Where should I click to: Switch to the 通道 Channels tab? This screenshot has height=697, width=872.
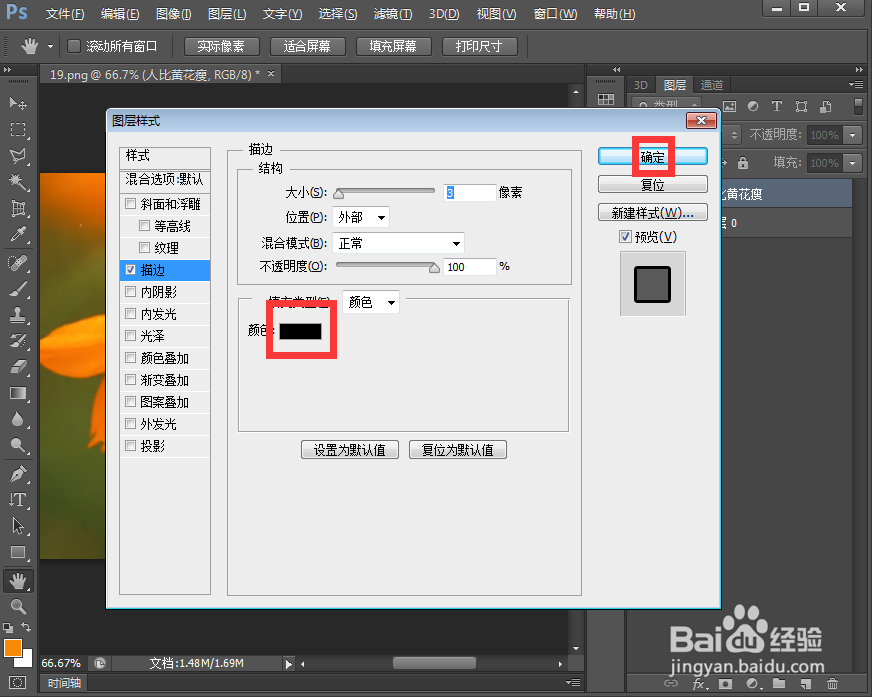point(712,85)
